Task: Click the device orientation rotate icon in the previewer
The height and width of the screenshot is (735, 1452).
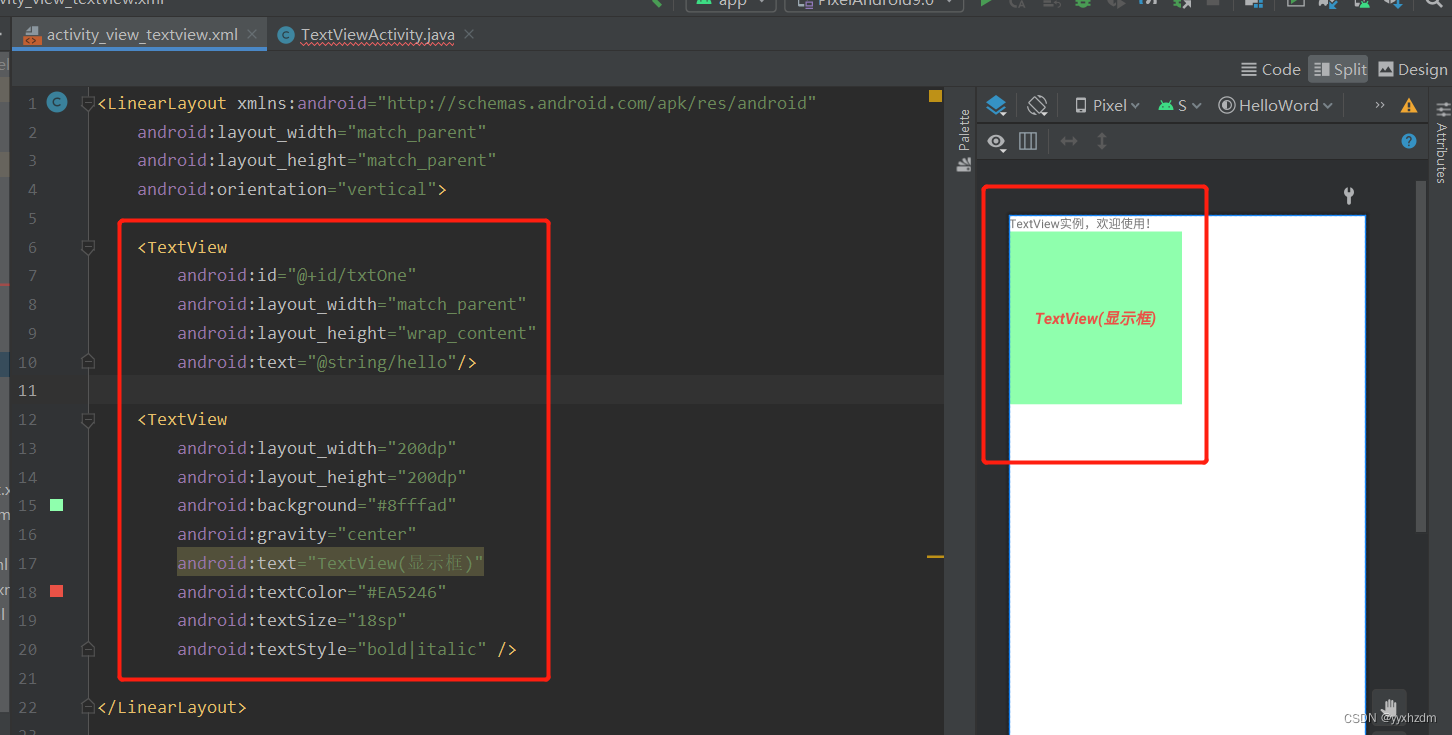Action: [x=1036, y=104]
